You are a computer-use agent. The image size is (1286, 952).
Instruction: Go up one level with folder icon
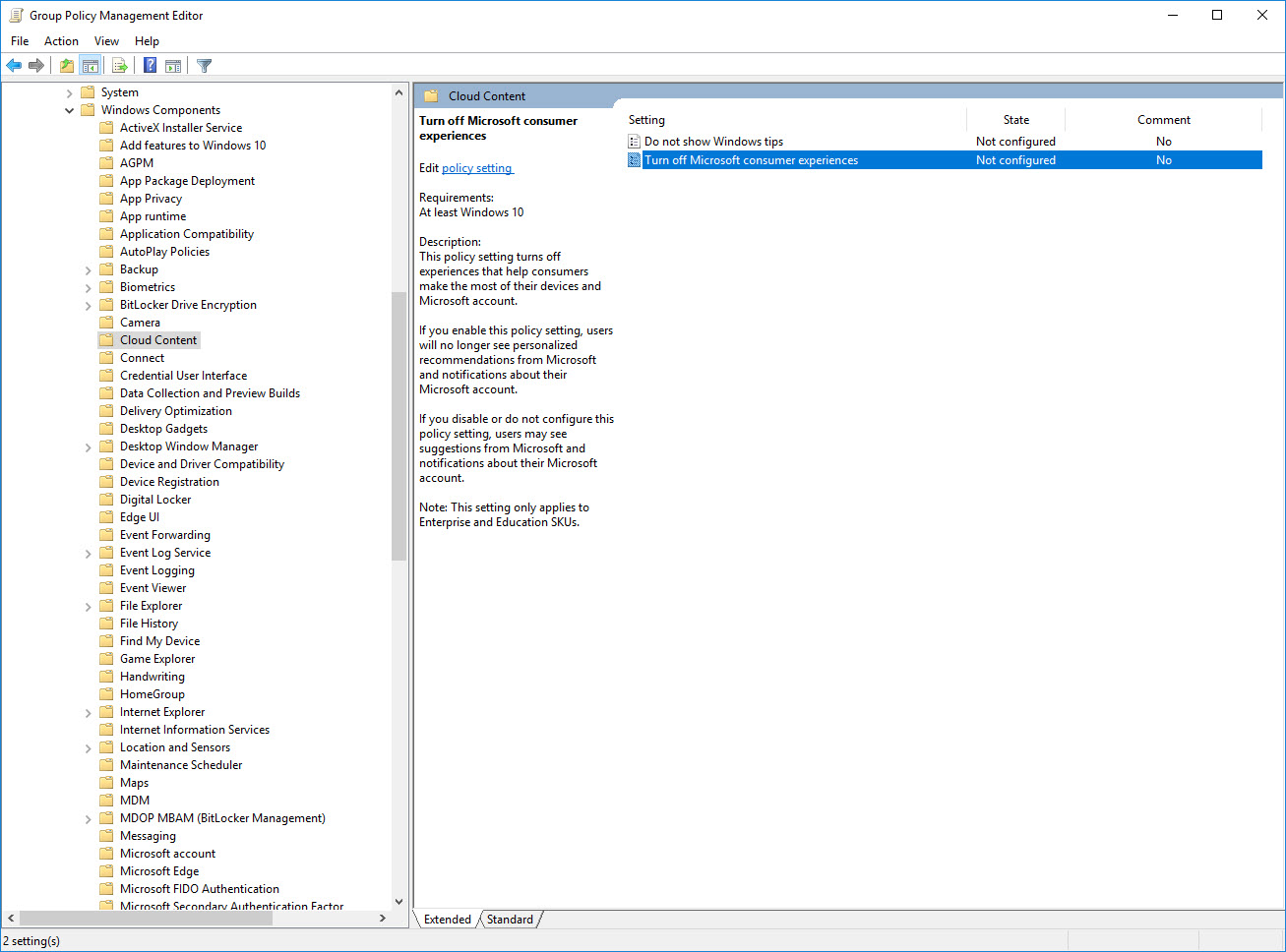point(66,66)
